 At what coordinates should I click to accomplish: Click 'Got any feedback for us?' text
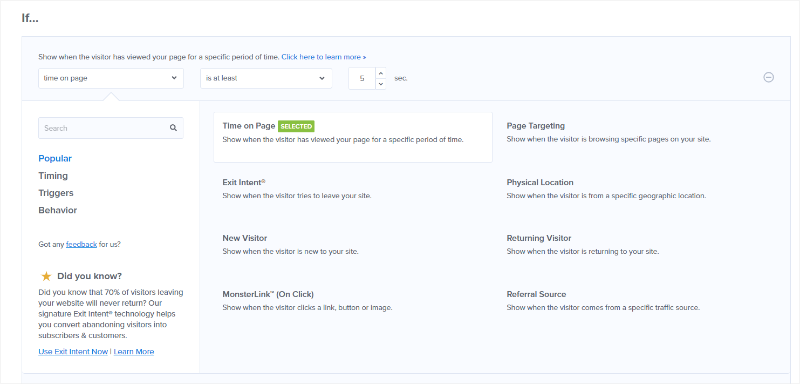point(80,244)
